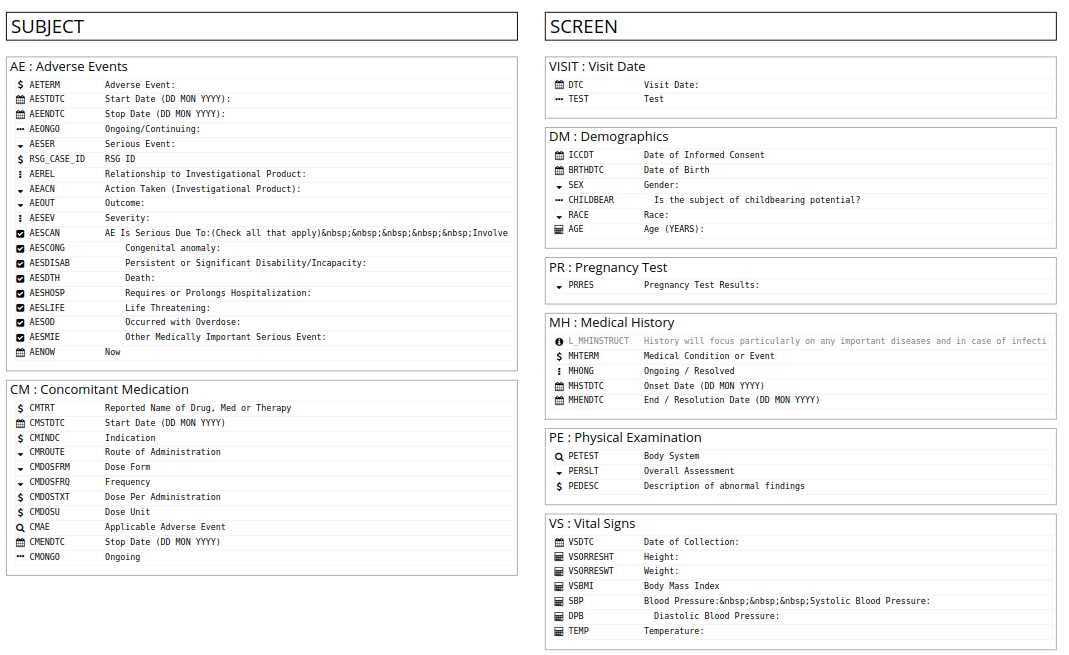Click the "MH : Medical History" form title

point(612,323)
